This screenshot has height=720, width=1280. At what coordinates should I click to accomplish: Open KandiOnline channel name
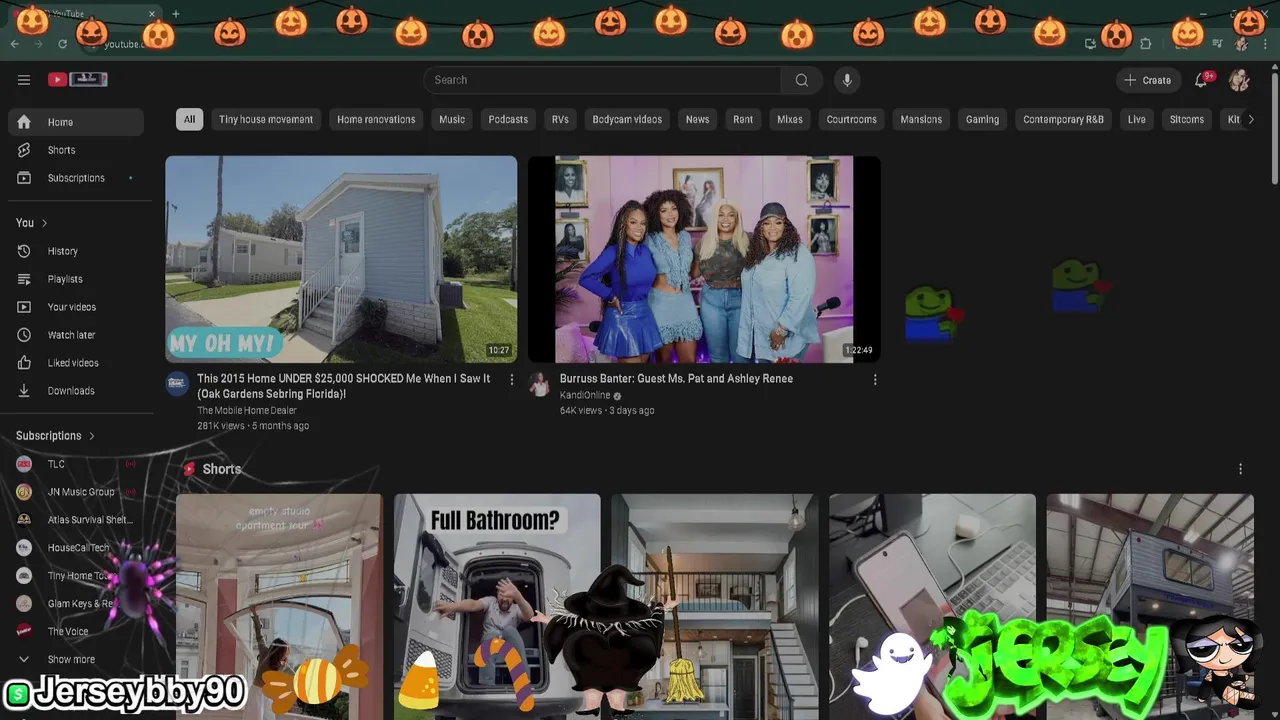click(585, 395)
